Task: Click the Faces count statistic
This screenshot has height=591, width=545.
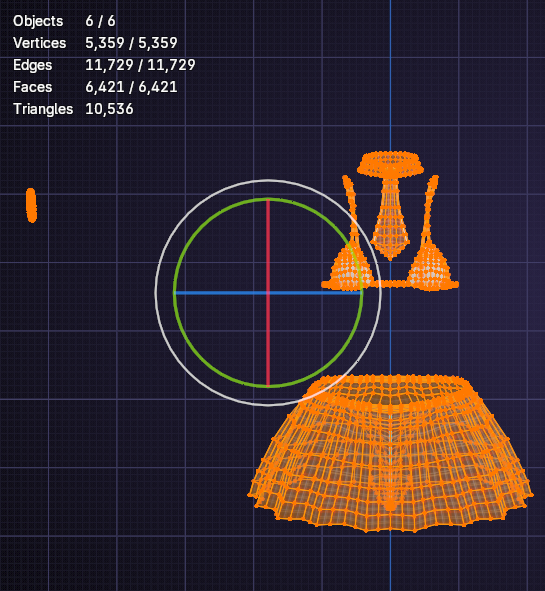Action: point(95,87)
